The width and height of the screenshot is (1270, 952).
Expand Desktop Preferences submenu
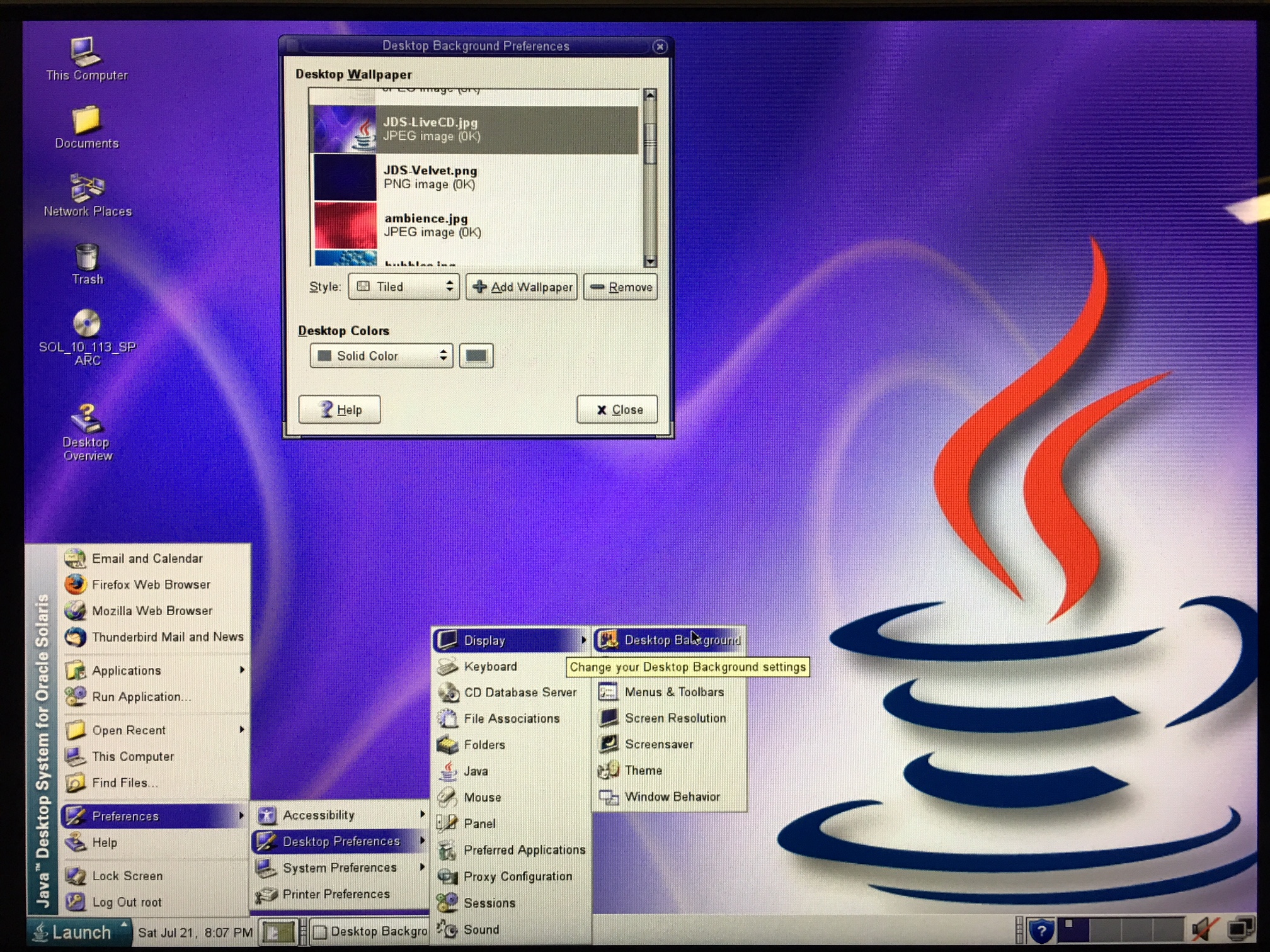[340, 841]
